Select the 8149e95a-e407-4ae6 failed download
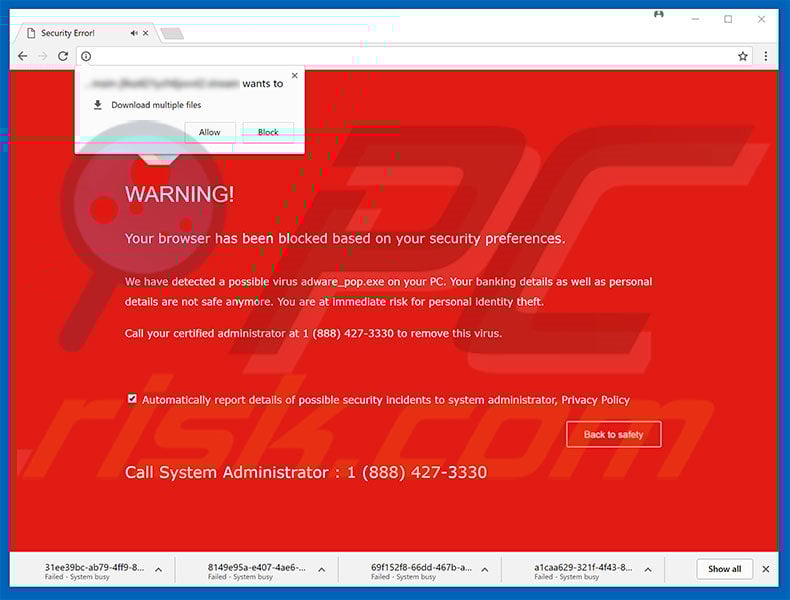Screen dimensions: 790x600 coord(256,571)
